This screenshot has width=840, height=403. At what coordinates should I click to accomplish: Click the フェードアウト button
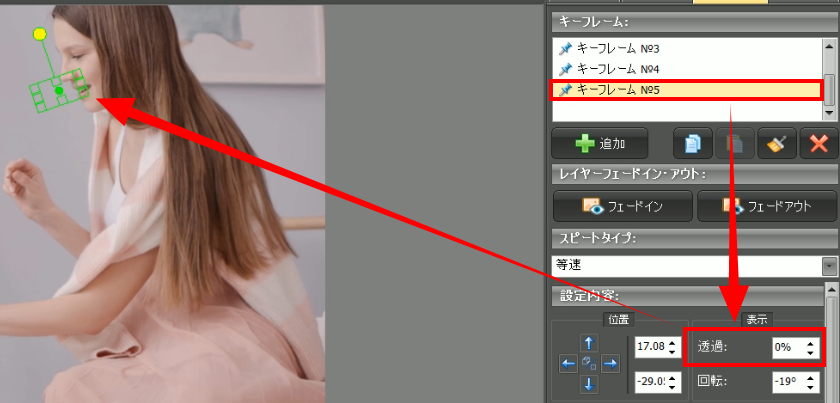(766, 206)
